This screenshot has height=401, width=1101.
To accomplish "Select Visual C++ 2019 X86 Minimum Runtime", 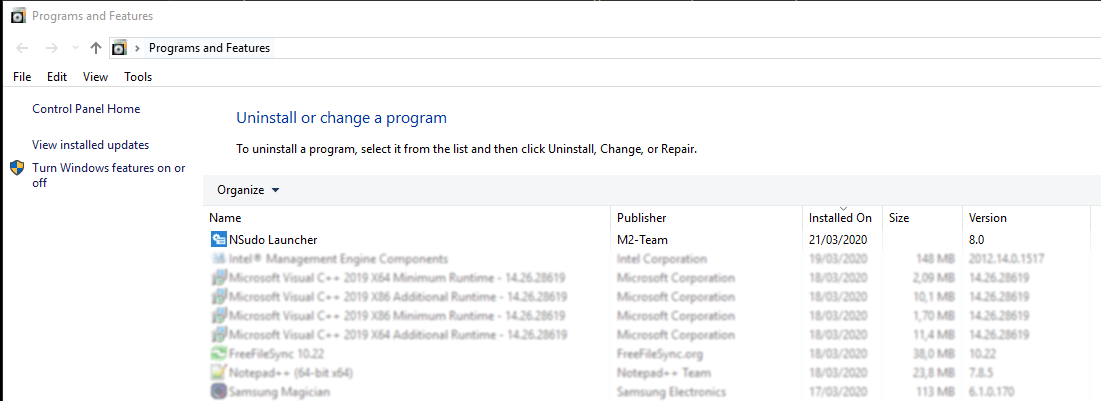I will click(x=650, y=315).
